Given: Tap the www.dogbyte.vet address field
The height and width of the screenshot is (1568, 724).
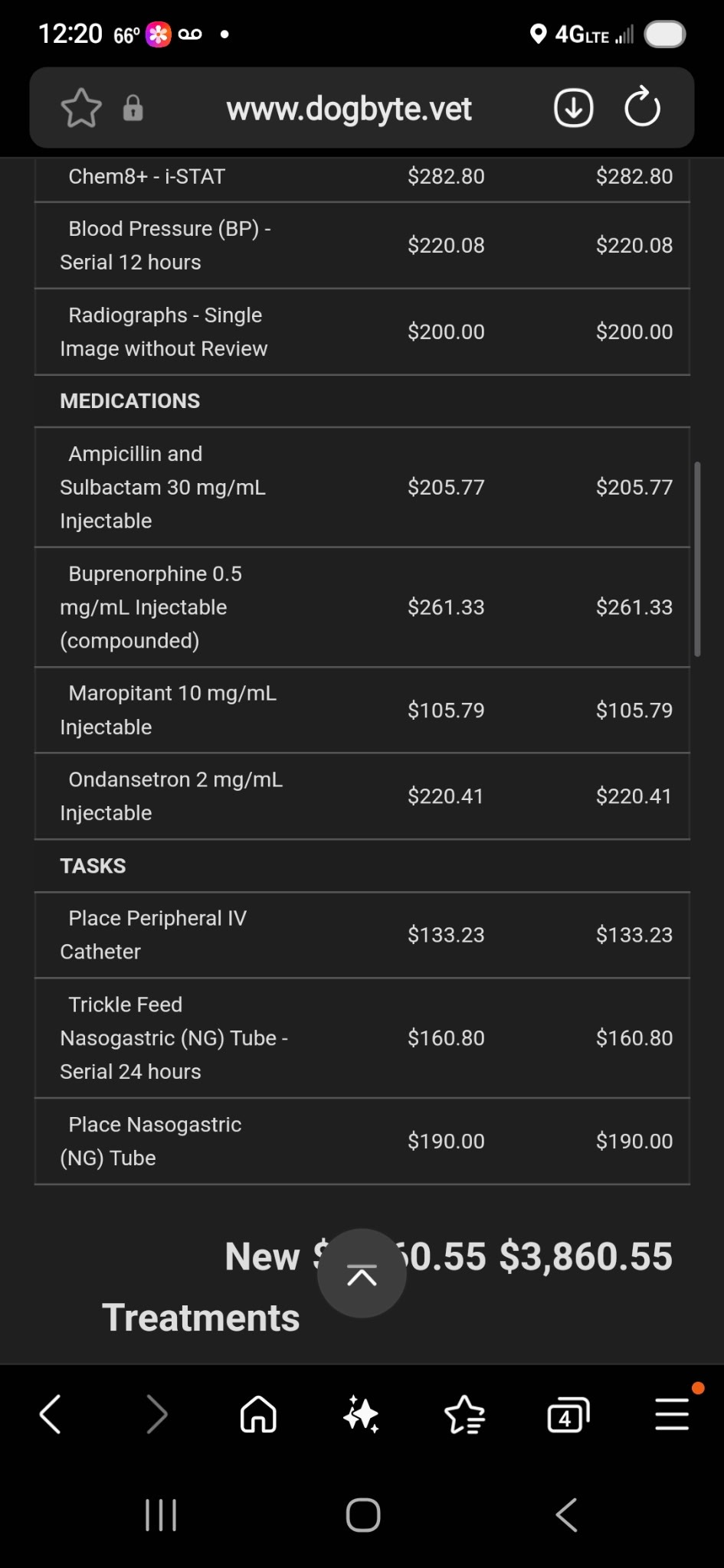Looking at the screenshot, I should click(x=349, y=108).
